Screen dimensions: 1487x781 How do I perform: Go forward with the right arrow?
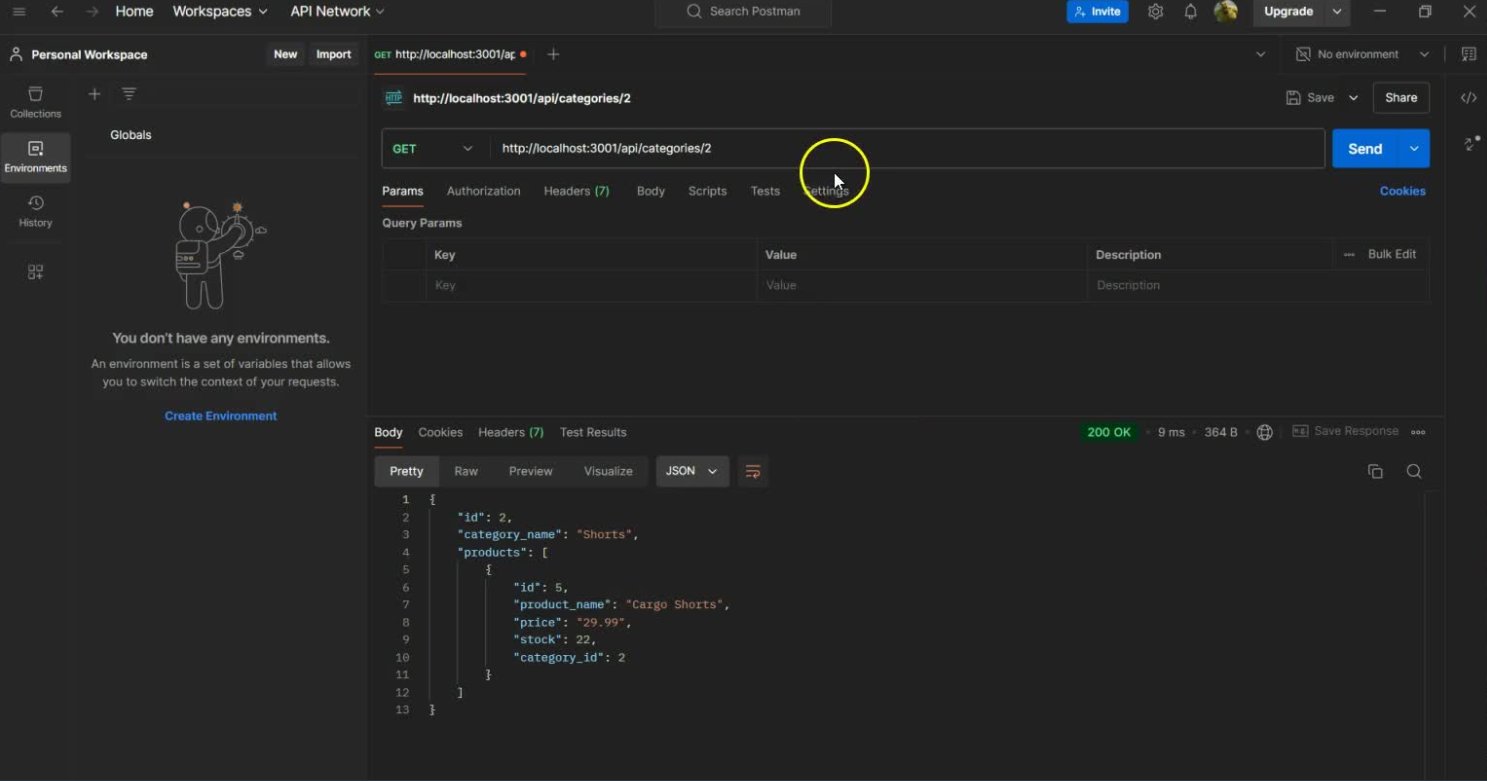[x=92, y=12]
